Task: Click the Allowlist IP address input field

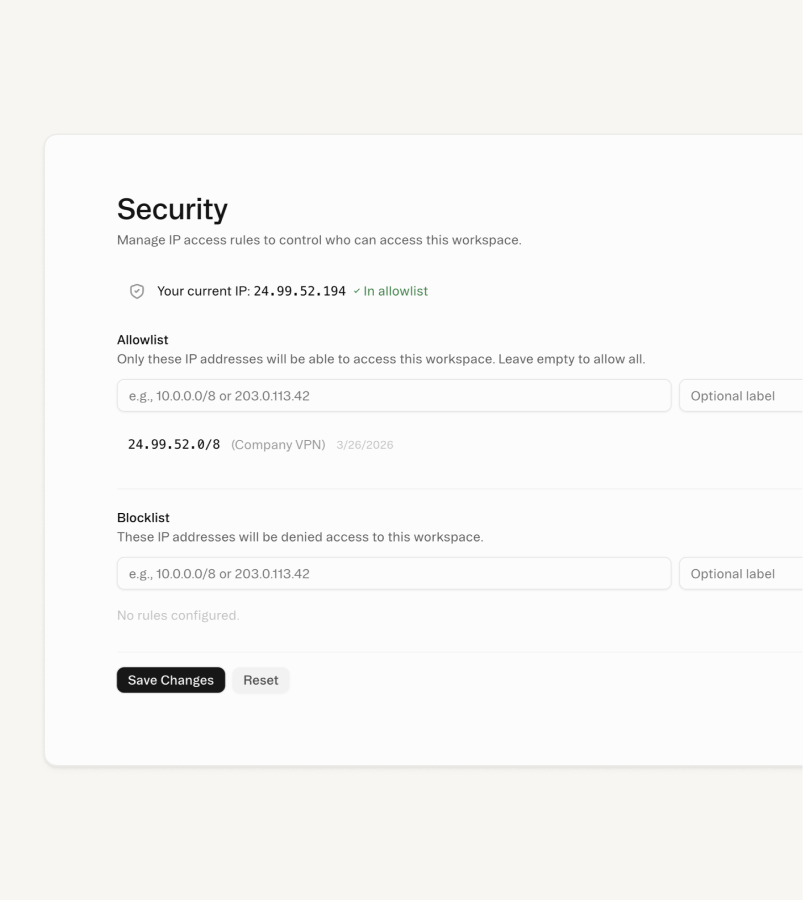Action: coord(394,395)
